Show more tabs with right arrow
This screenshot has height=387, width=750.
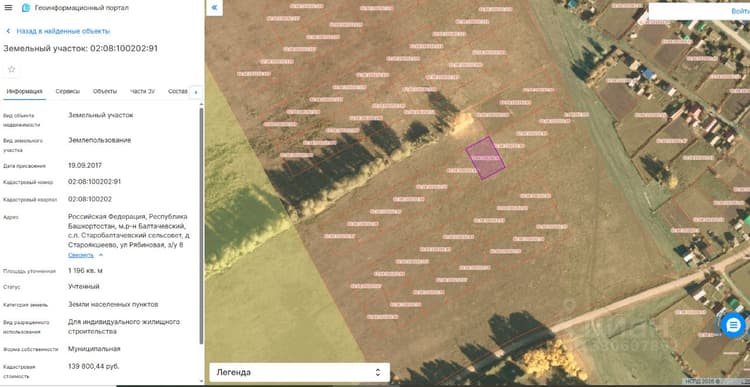(195, 92)
